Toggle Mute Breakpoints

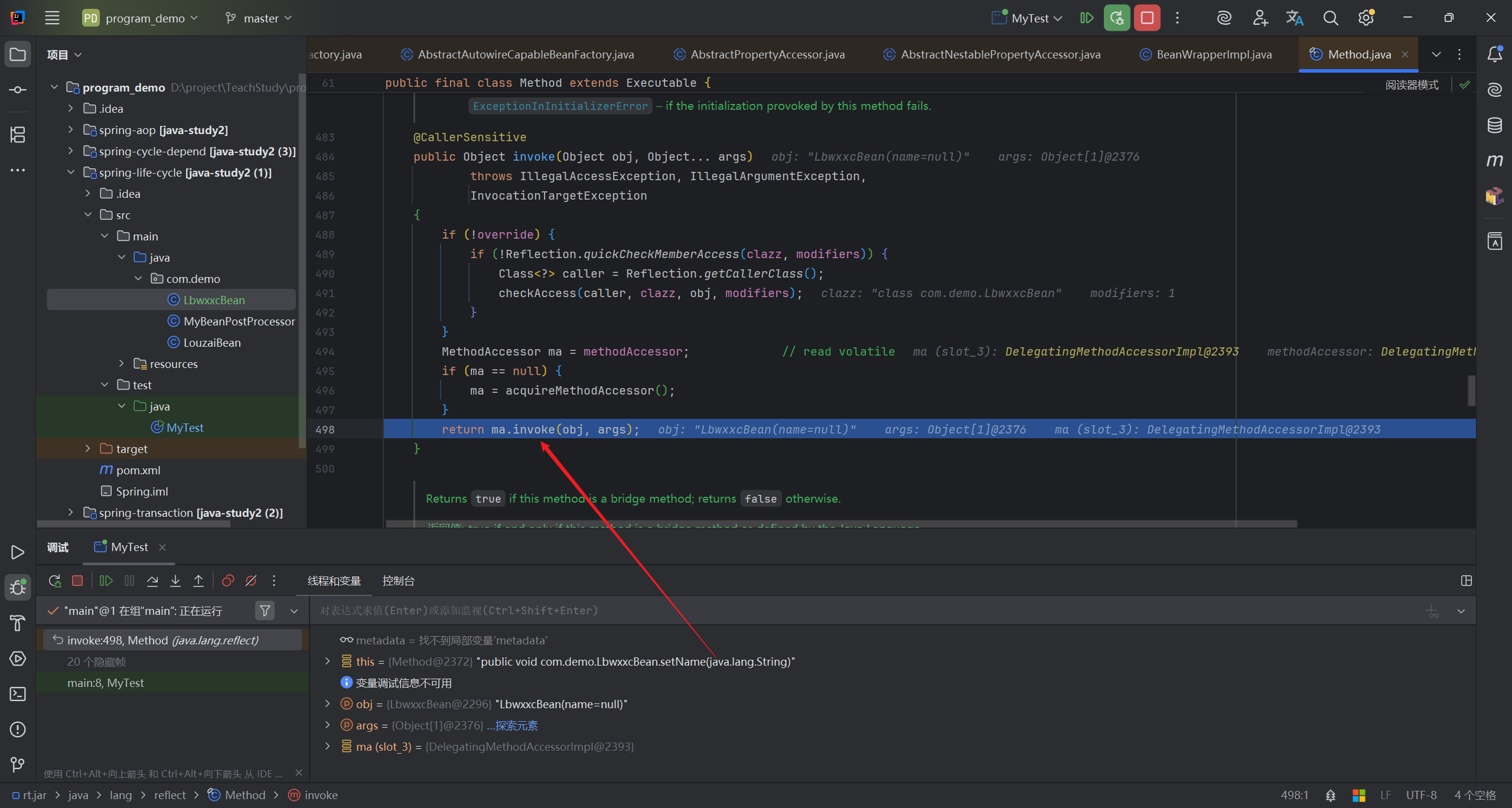click(x=251, y=581)
